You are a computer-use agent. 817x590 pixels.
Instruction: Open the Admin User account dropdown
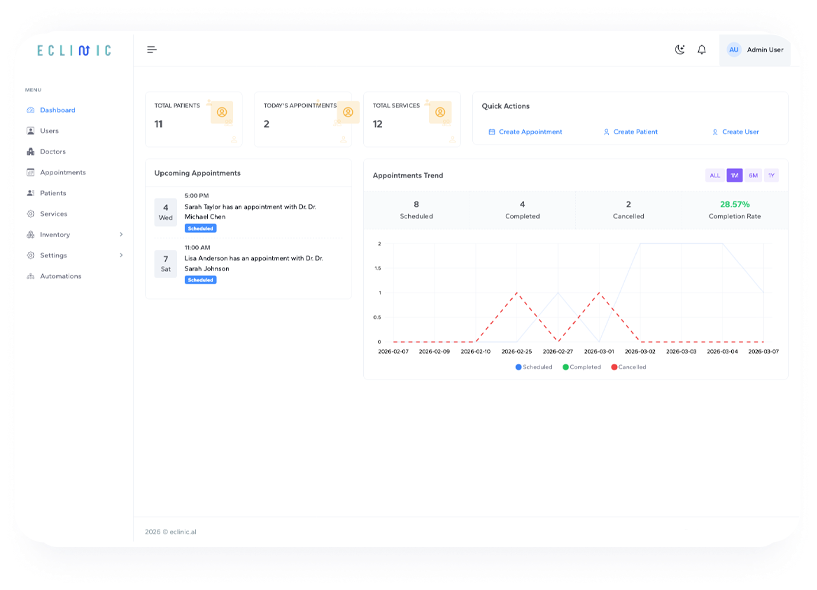click(755, 50)
